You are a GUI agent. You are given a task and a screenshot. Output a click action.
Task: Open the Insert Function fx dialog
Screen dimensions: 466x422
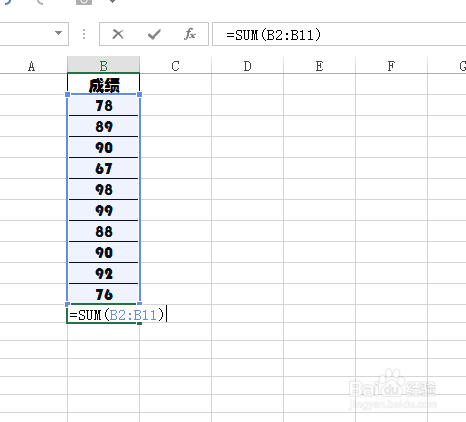(190, 34)
